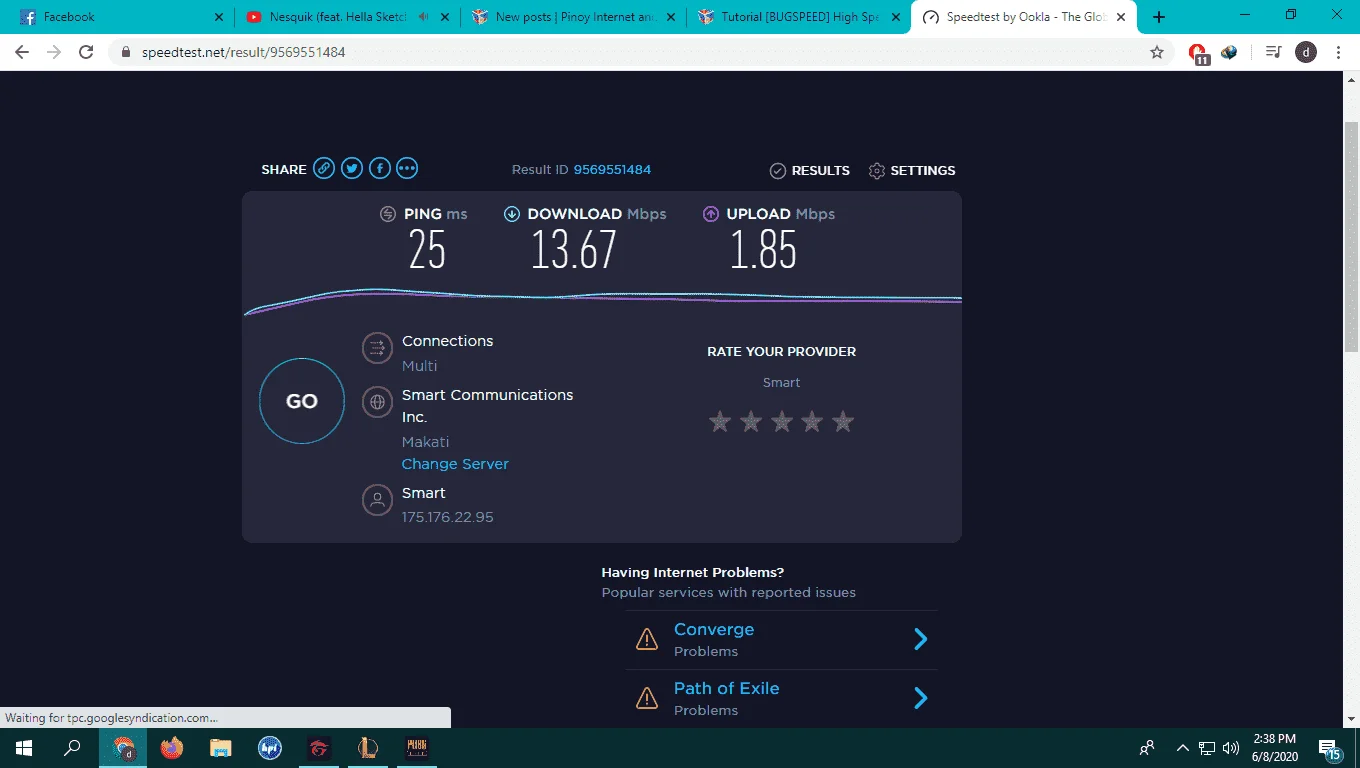Click the user icon beside Smart
The image size is (1360, 768).
tap(377, 500)
